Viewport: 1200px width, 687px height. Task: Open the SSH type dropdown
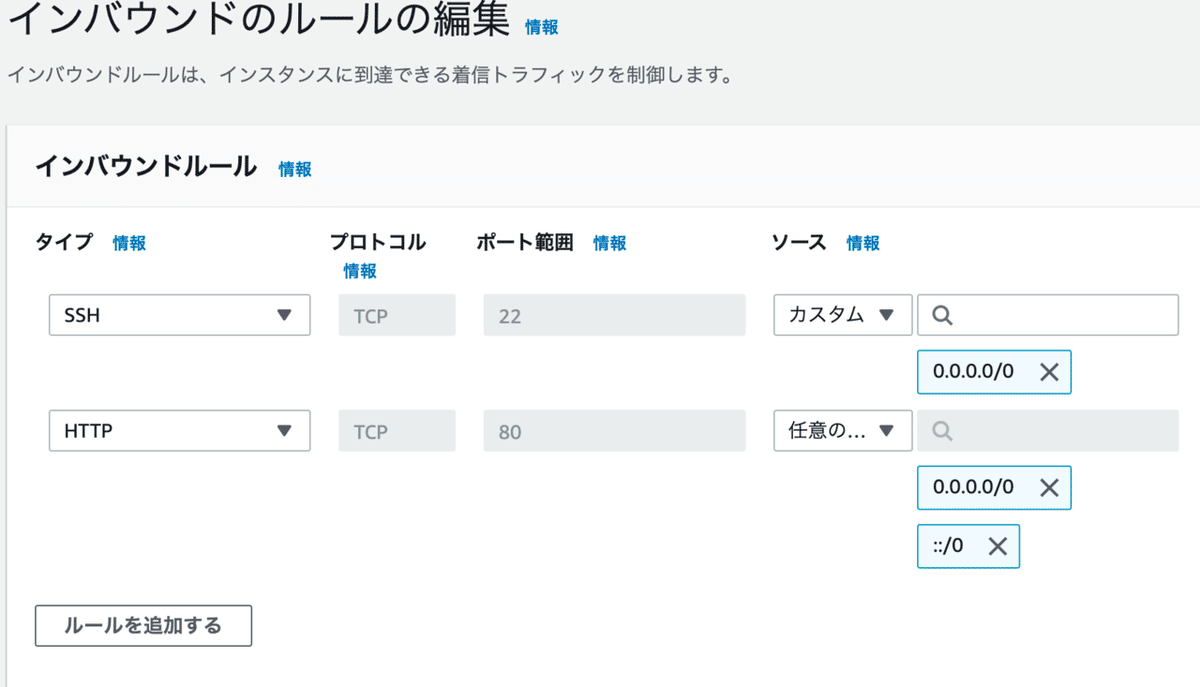pyautogui.click(x=180, y=315)
